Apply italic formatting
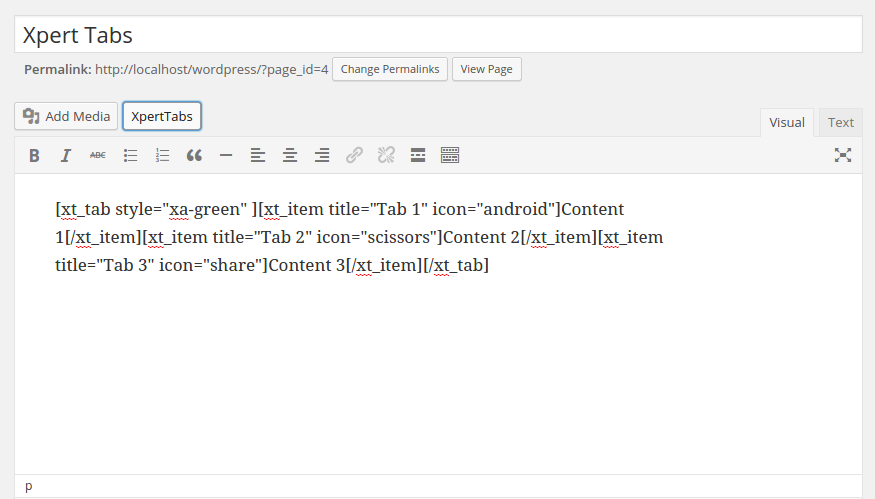Viewport: 875px width, 499px height. coord(66,155)
